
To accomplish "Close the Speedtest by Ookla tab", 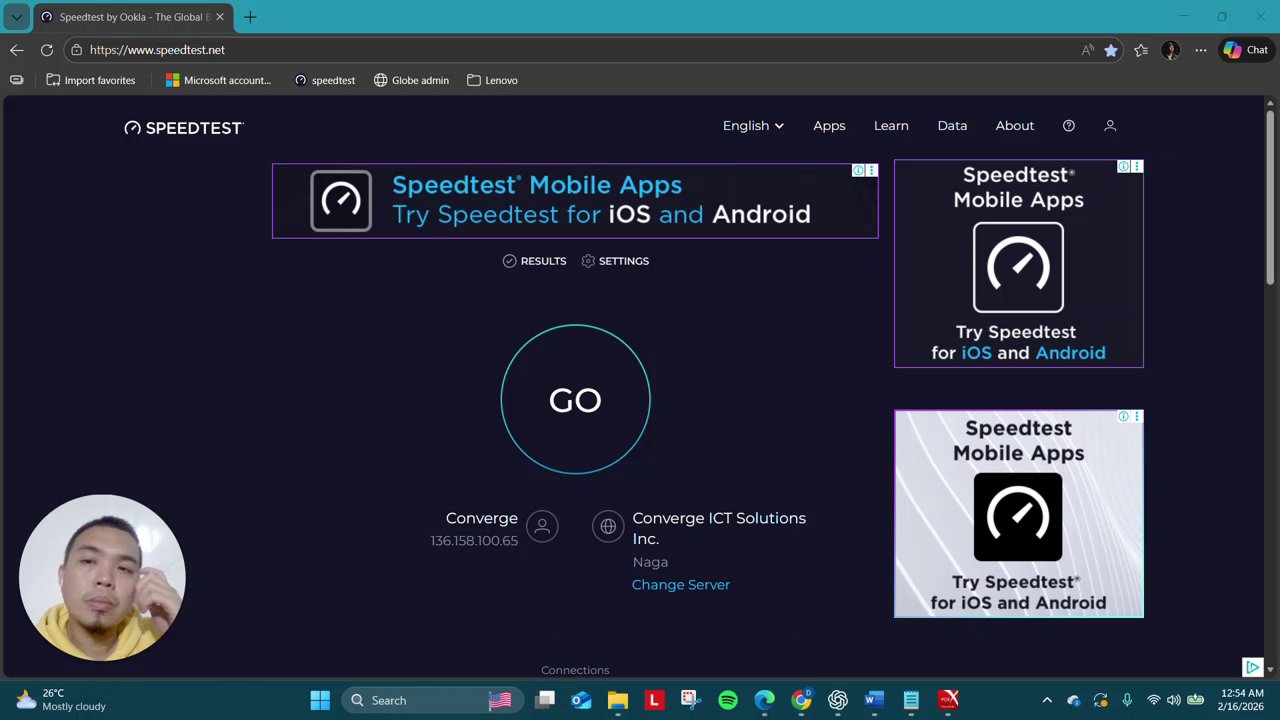I will pyautogui.click(x=220, y=17).
